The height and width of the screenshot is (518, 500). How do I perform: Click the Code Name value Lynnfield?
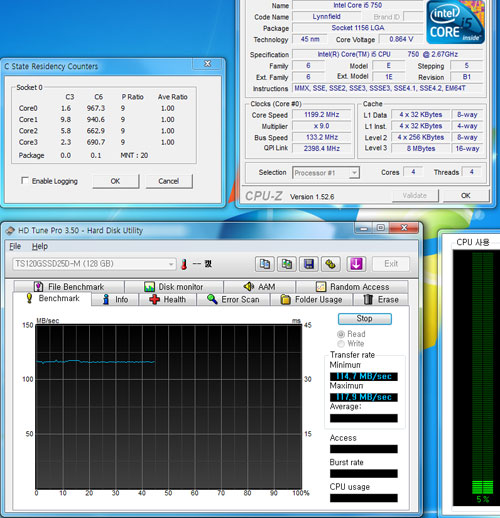point(326,17)
